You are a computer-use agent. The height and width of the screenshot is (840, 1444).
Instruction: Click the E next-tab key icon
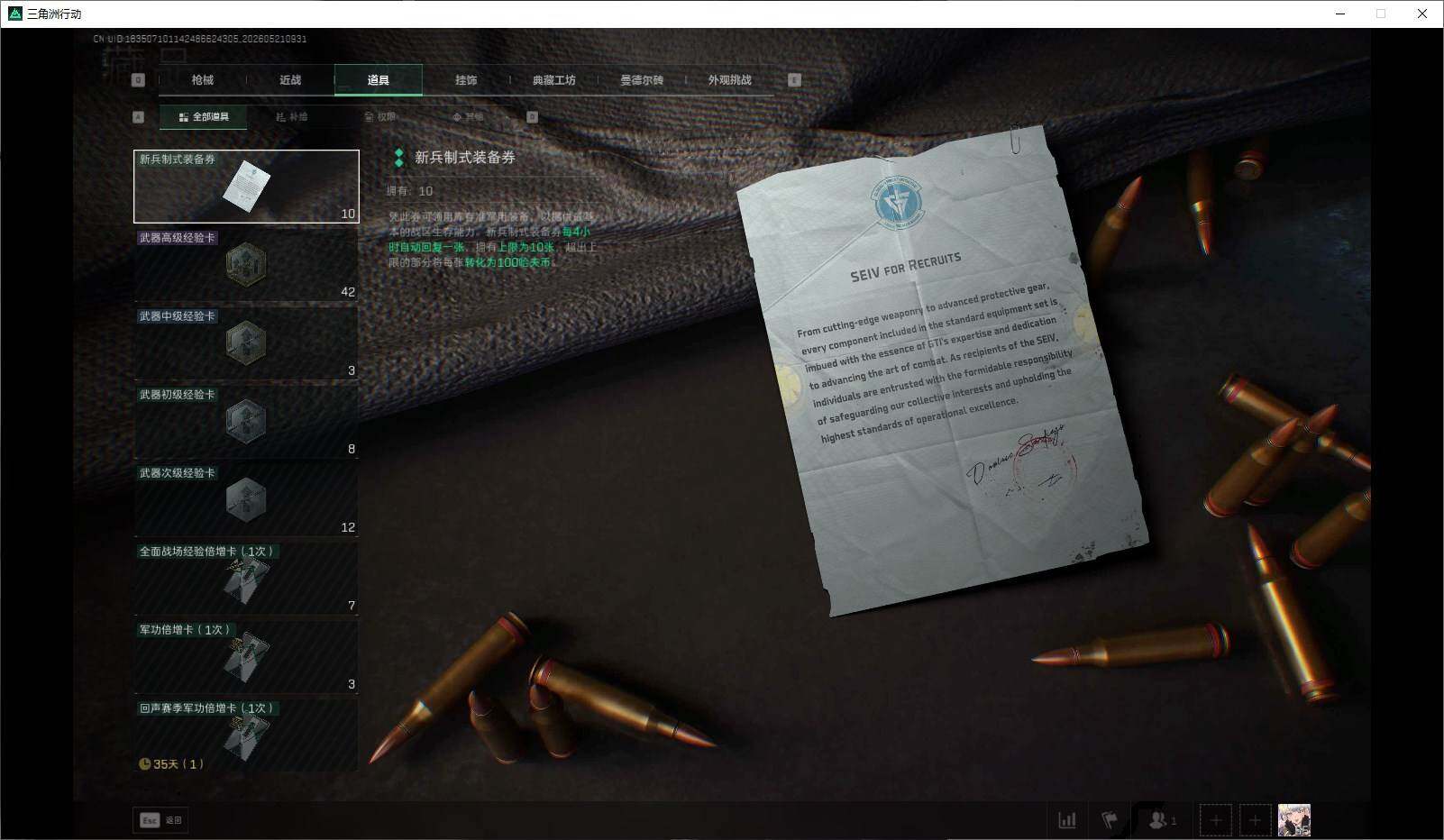[x=794, y=80]
